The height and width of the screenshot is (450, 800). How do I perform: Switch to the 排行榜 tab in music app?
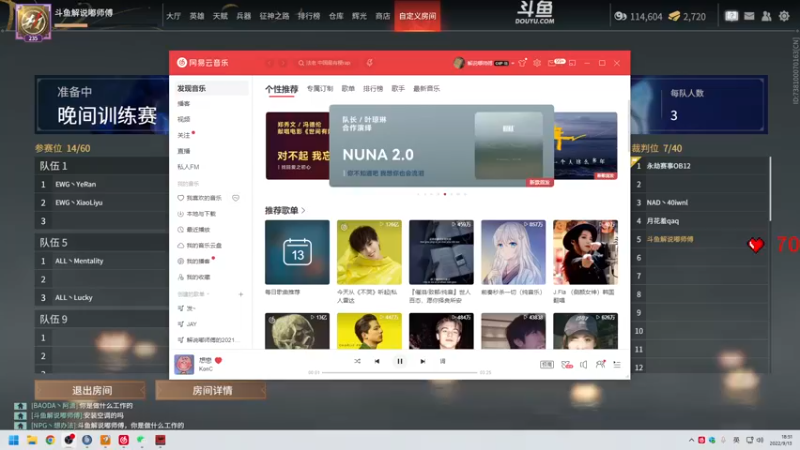point(373,89)
